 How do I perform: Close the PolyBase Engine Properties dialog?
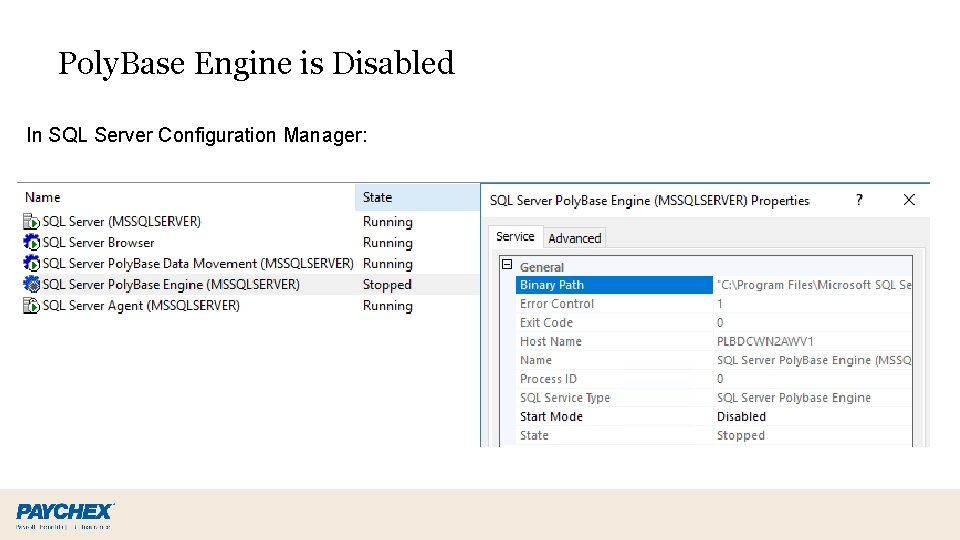(909, 200)
